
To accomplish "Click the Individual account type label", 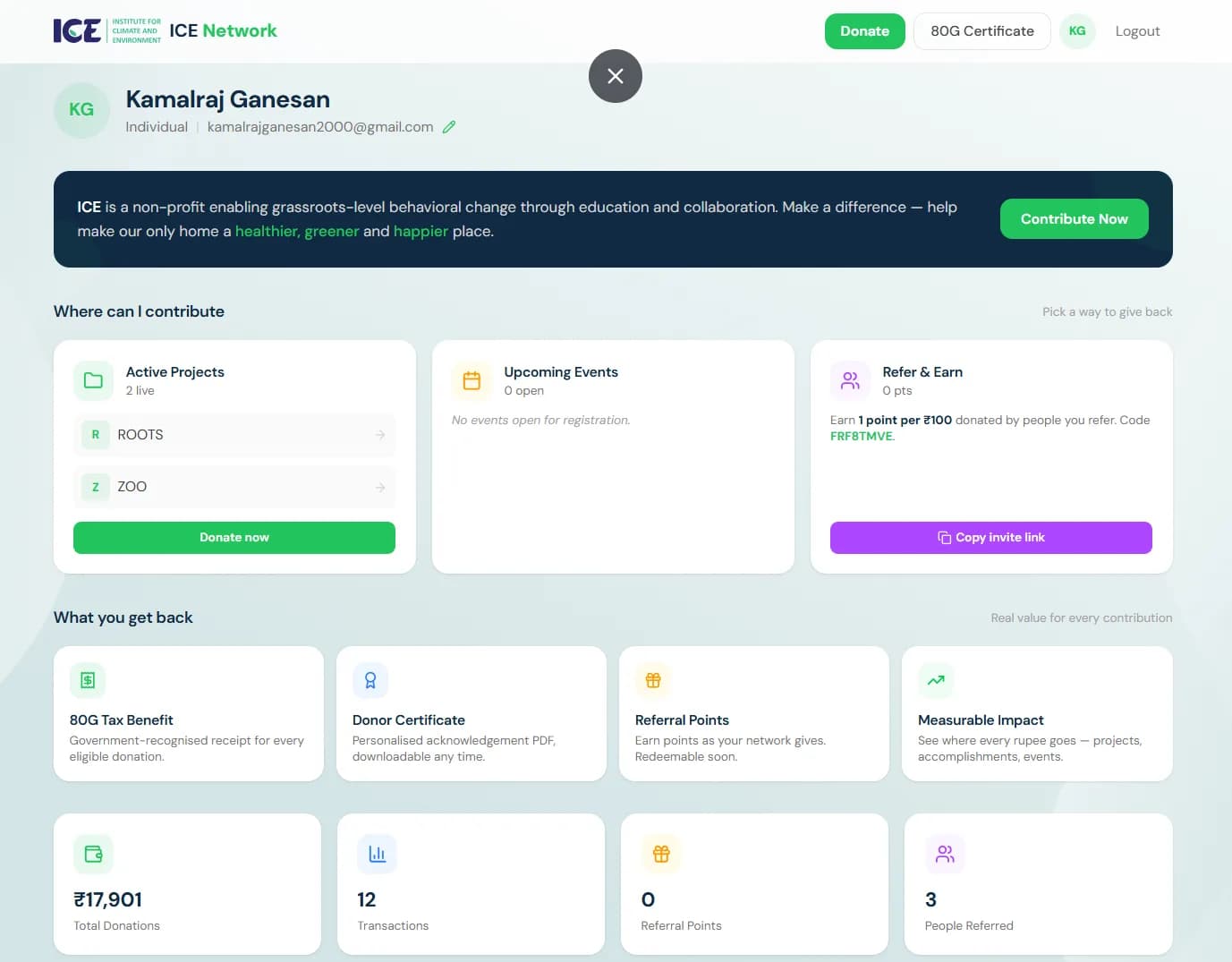I will (x=157, y=127).
